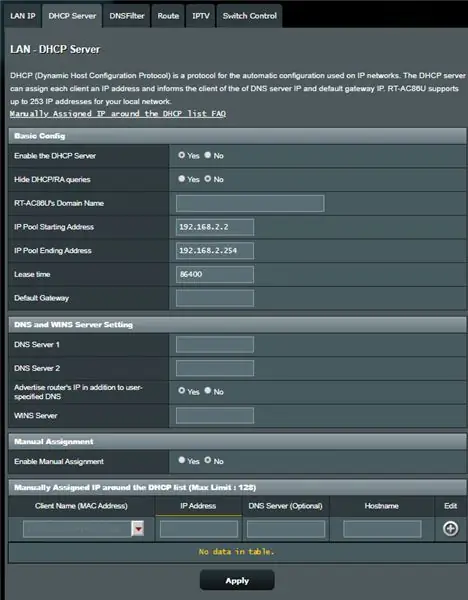Add manual IP entry with plus icon
The height and width of the screenshot is (600, 468).
450,528
